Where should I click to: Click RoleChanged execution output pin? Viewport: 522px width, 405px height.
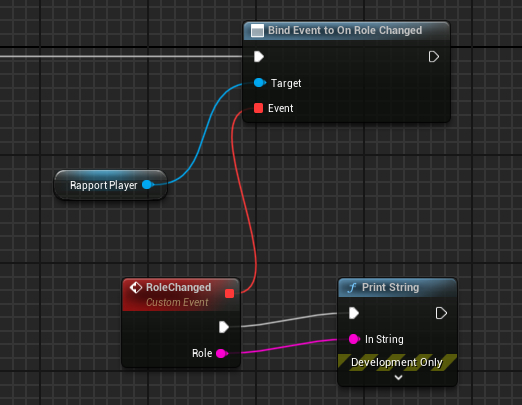(x=224, y=327)
